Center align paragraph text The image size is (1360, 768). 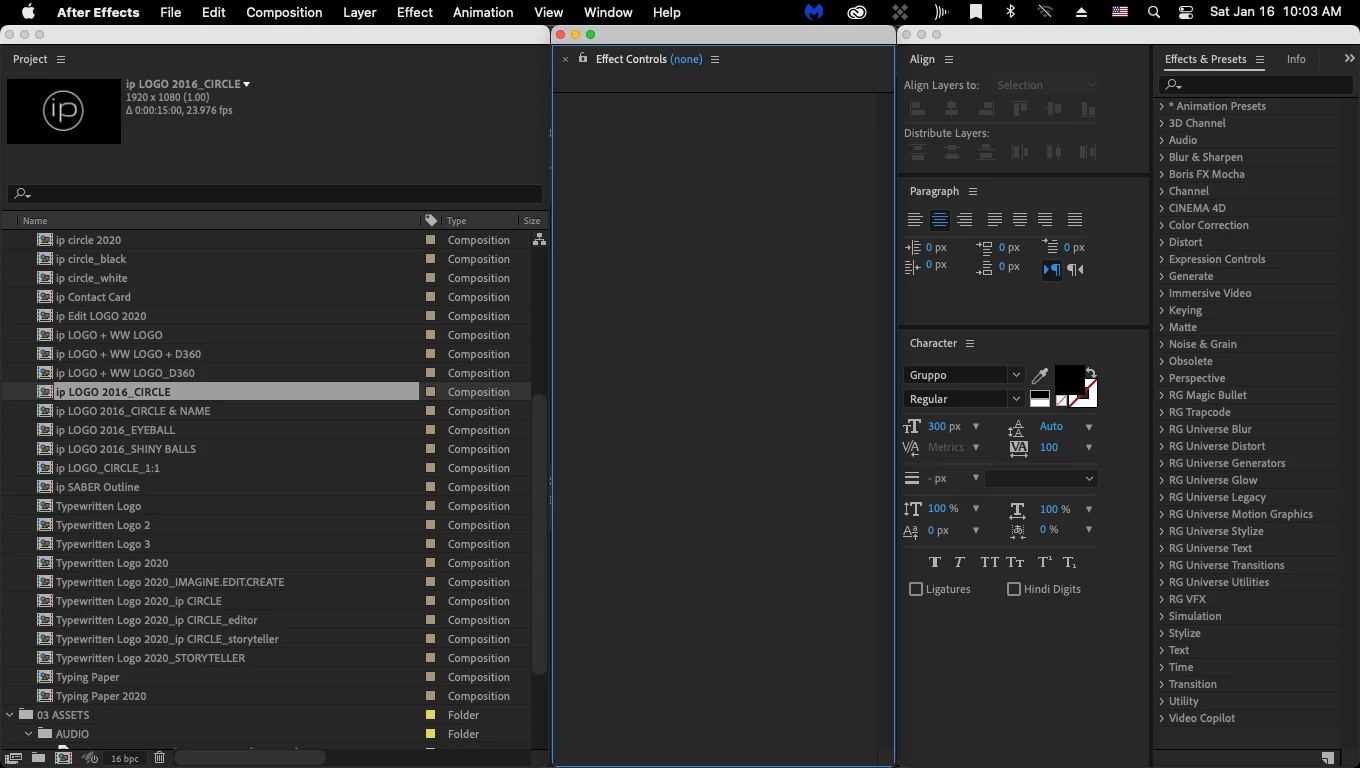click(940, 220)
